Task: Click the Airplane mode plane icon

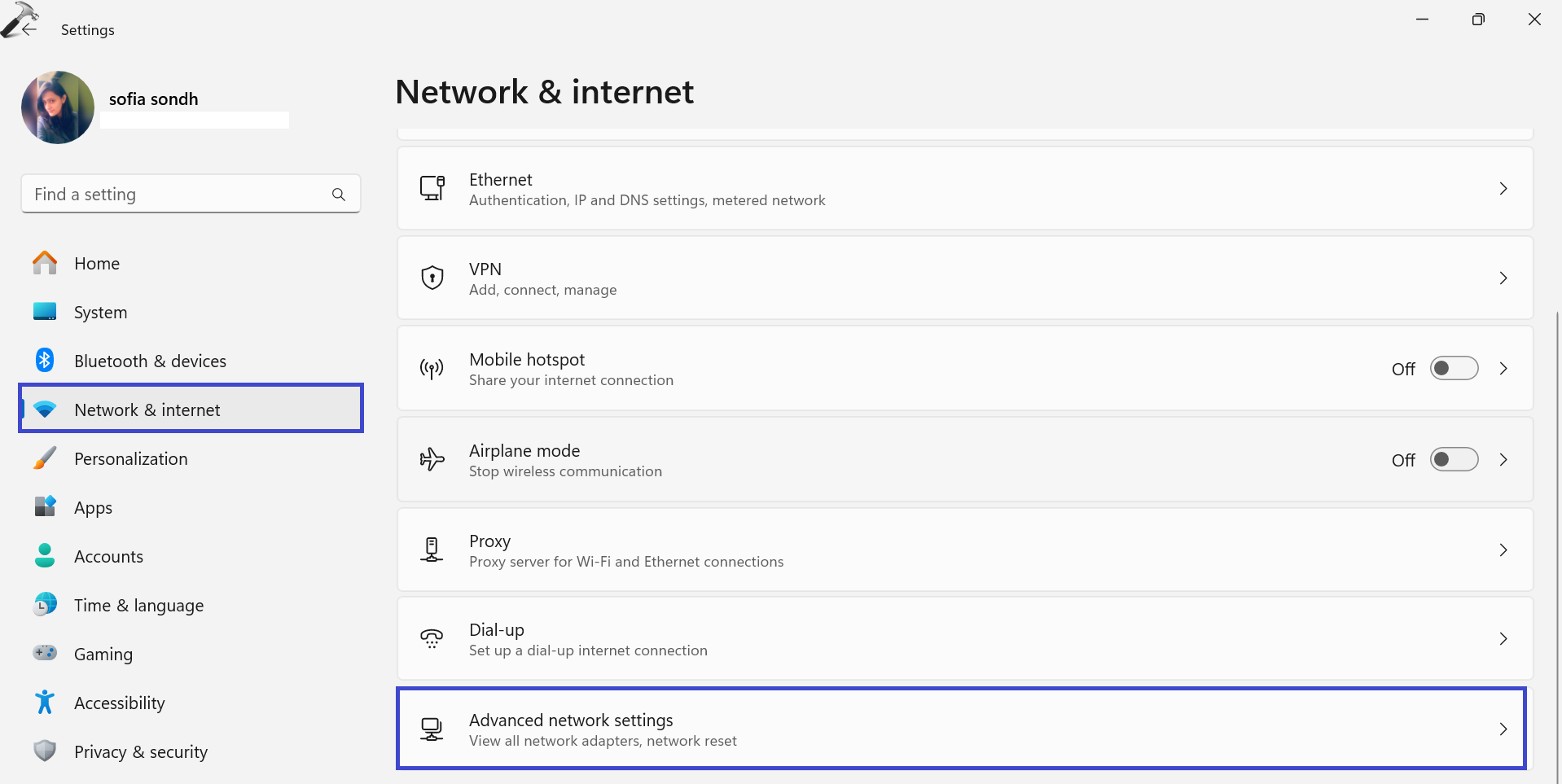Action: point(432,459)
